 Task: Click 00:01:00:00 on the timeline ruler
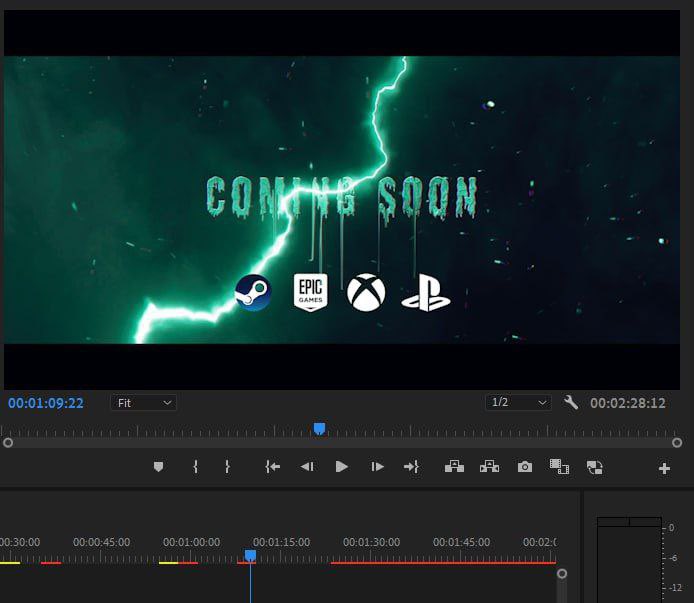pos(191,542)
